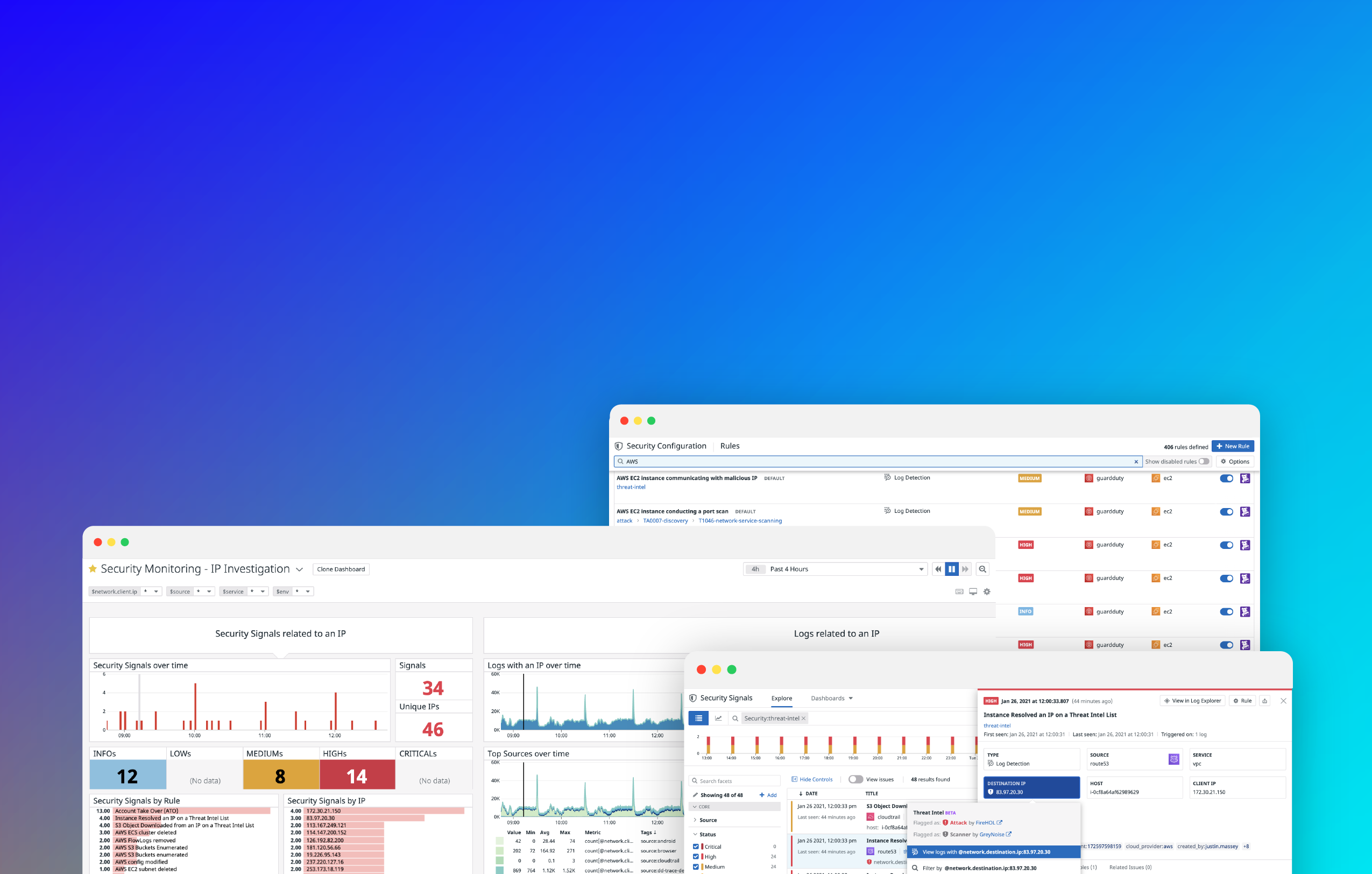Click the TV mode monitor icon
Image resolution: width=1372 pixels, height=874 pixels.
point(973,591)
